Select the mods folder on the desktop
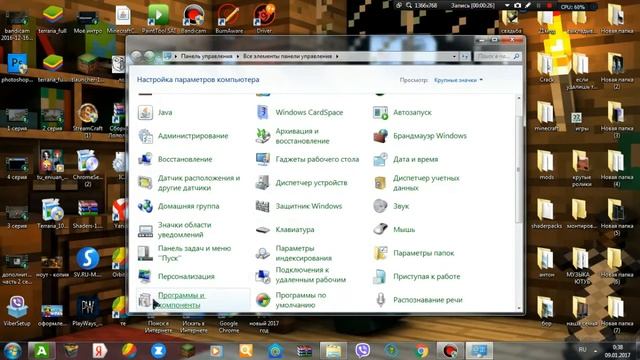640x360 pixels. (x=547, y=165)
